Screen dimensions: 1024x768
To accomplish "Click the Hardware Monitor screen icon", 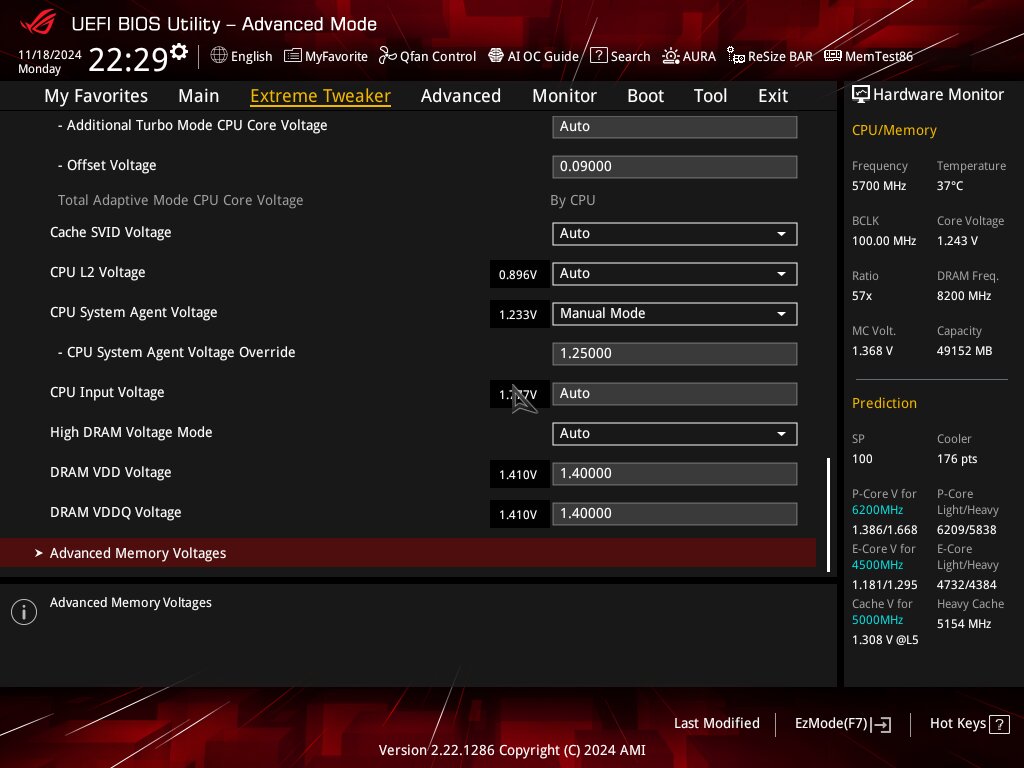I will click(x=861, y=95).
